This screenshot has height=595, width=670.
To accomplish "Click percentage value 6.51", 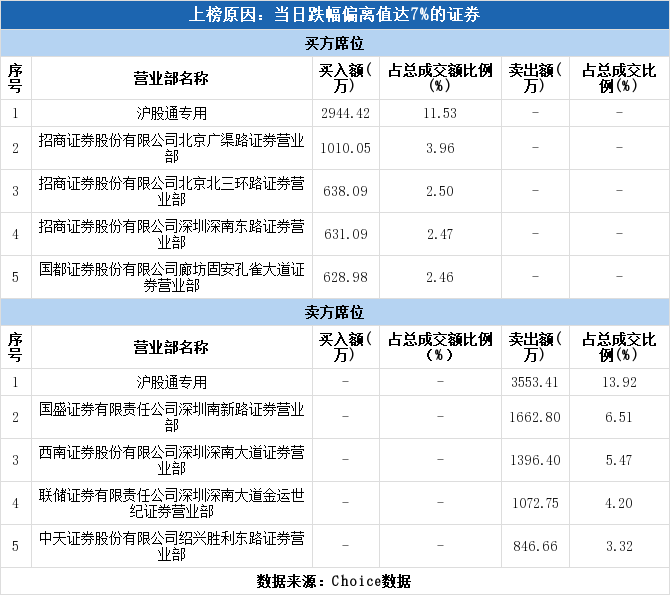I will point(619,417).
